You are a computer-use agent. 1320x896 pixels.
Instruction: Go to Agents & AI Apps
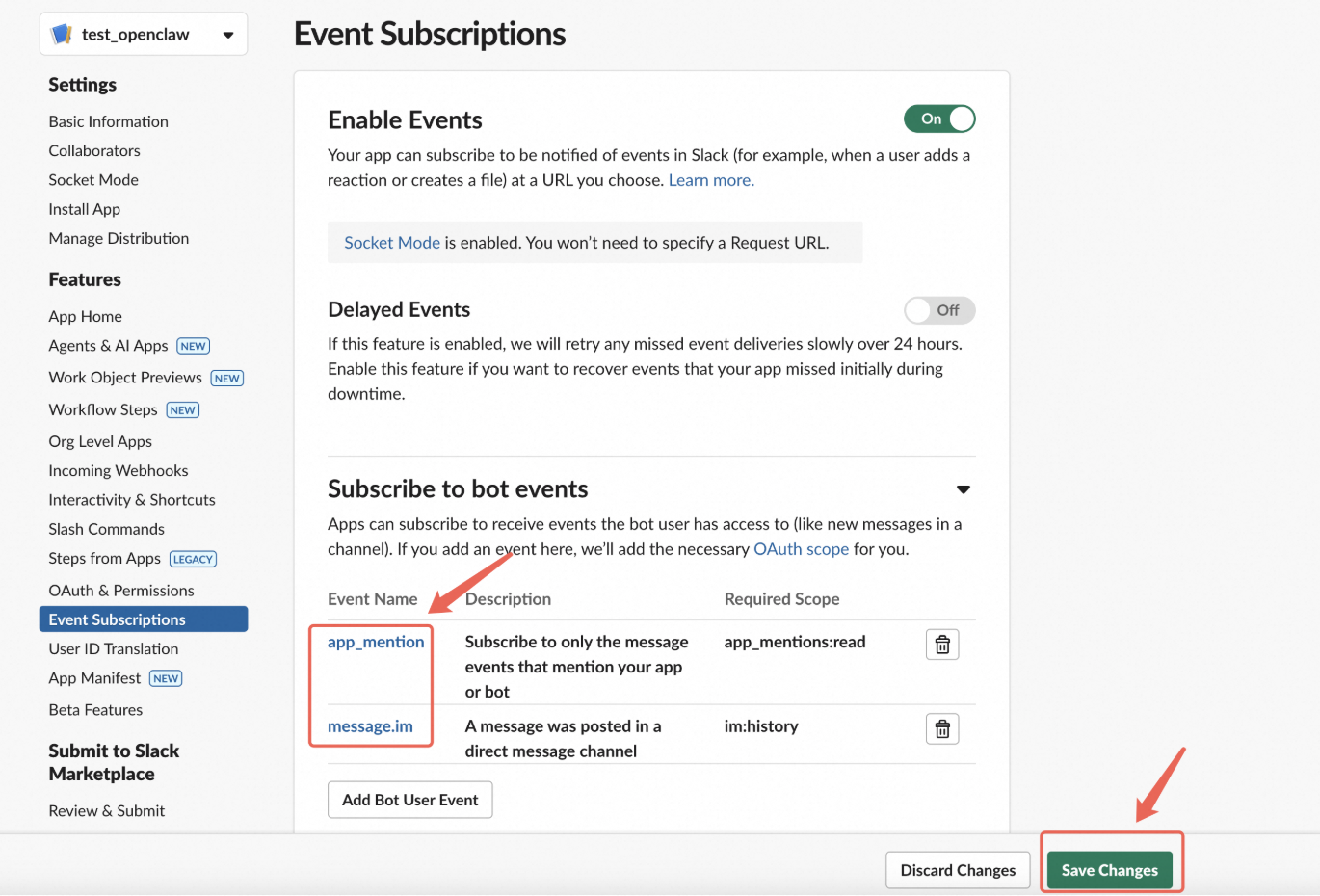(x=108, y=346)
